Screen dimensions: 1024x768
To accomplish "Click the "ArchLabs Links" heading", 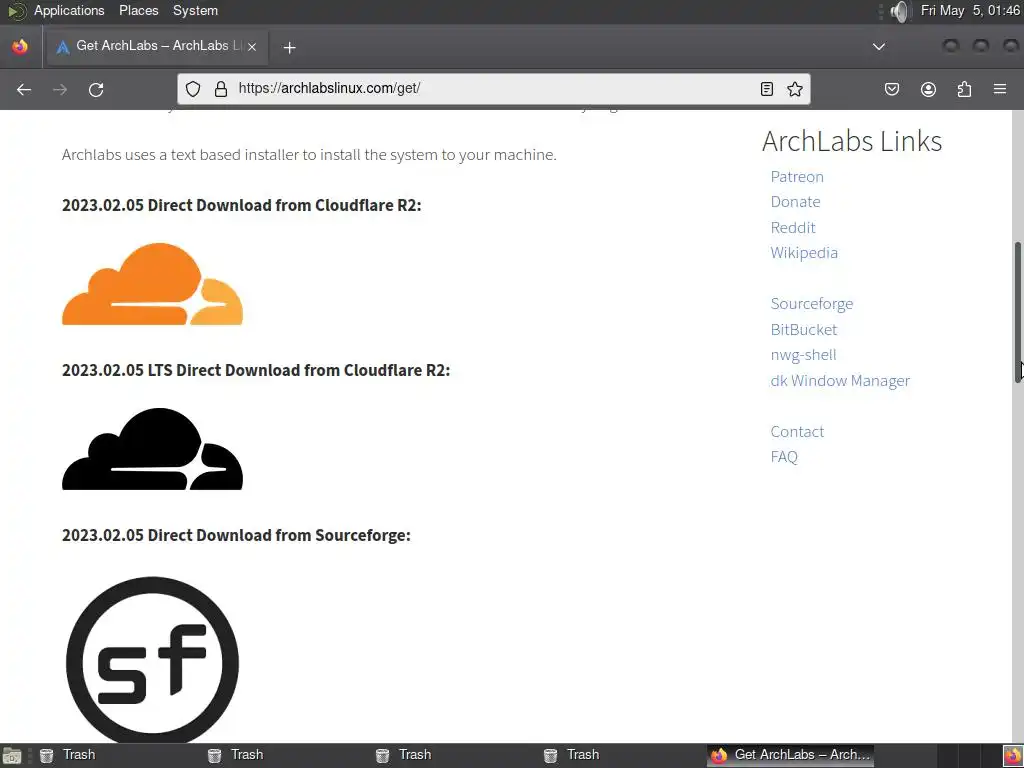I will tap(852, 141).
